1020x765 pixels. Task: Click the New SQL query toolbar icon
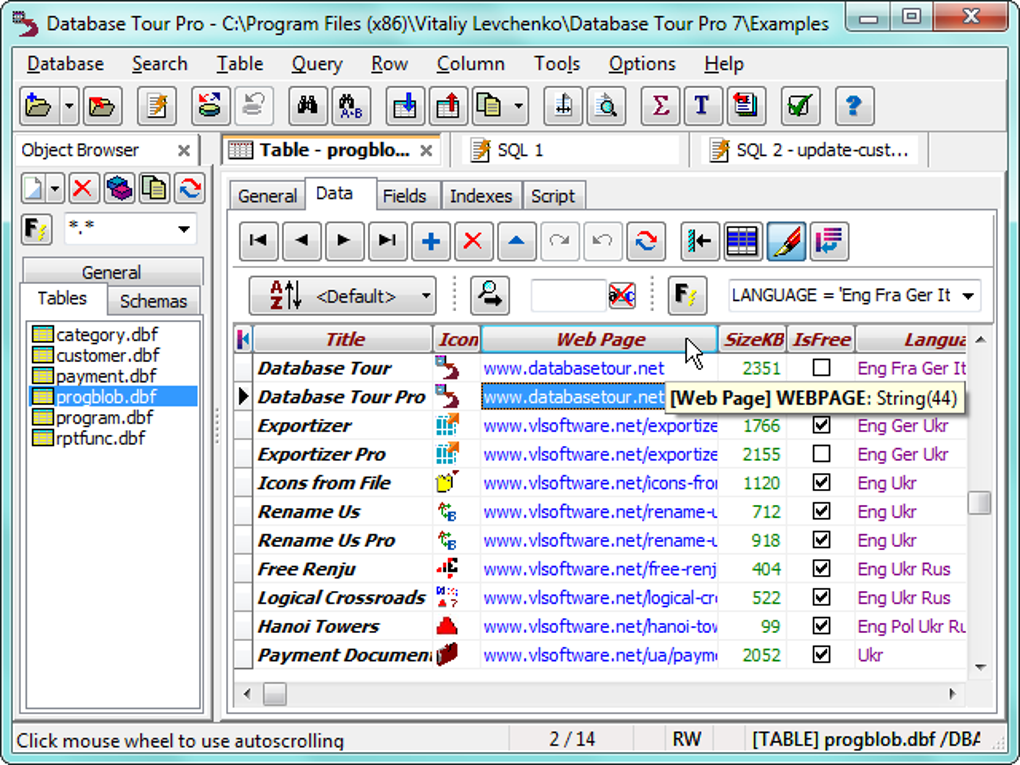click(x=157, y=105)
